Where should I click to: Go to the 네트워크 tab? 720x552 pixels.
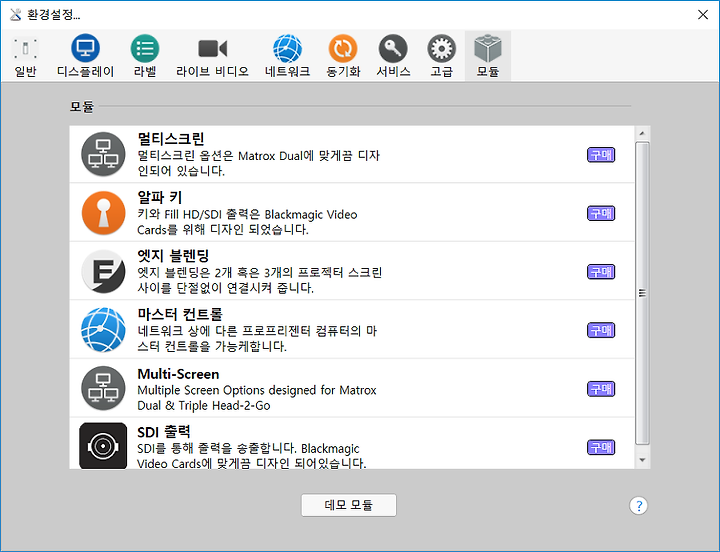coord(287,56)
